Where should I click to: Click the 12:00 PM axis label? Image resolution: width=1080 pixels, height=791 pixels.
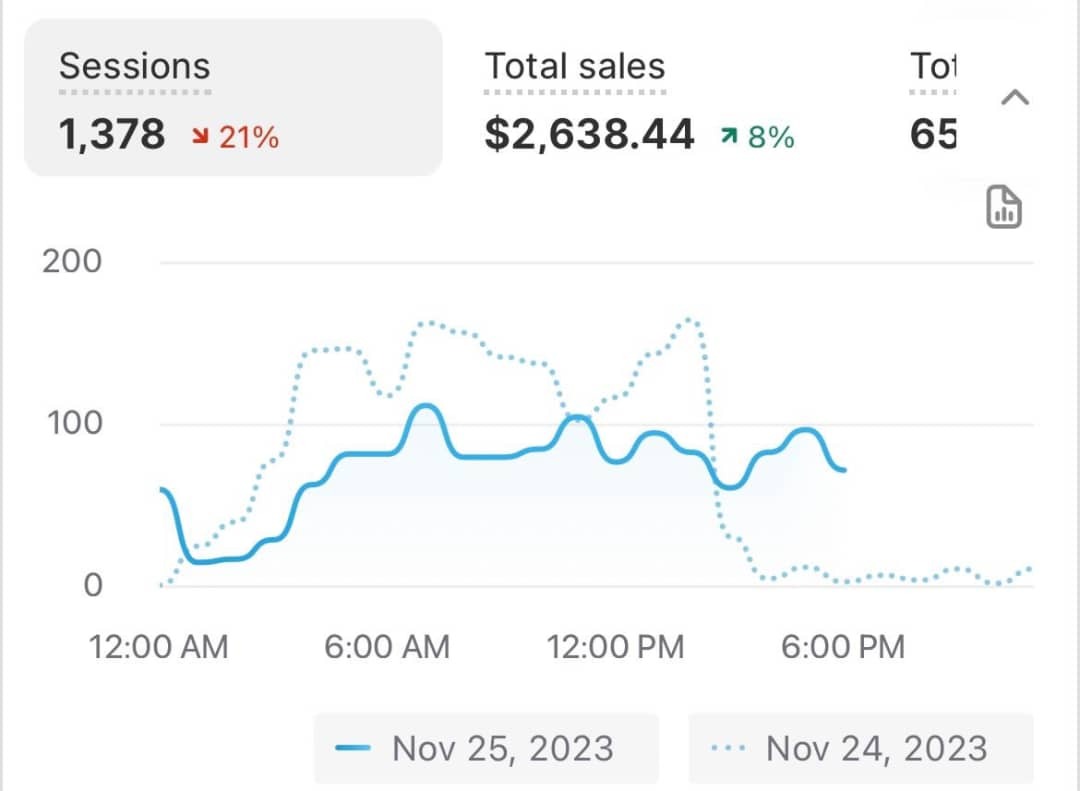(x=616, y=647)
